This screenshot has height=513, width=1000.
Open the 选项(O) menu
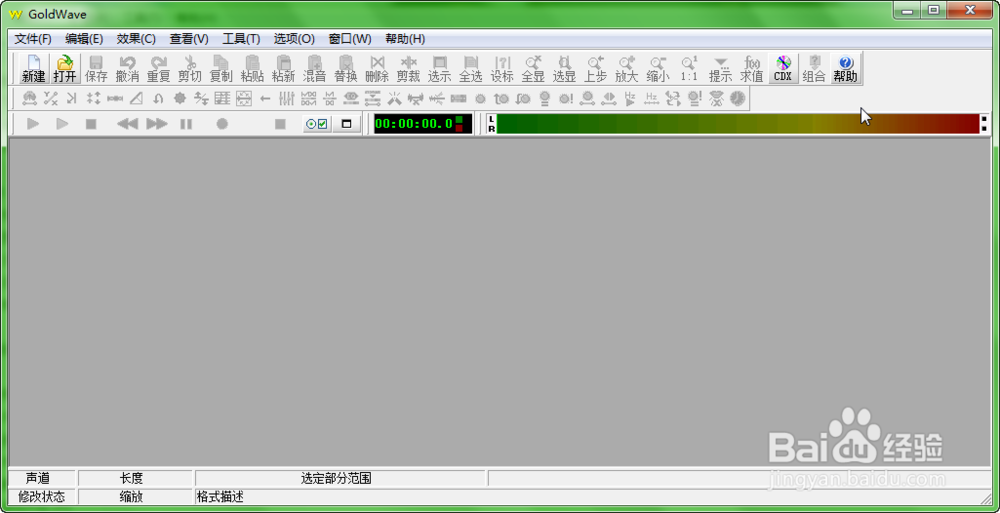click(294, 39)
